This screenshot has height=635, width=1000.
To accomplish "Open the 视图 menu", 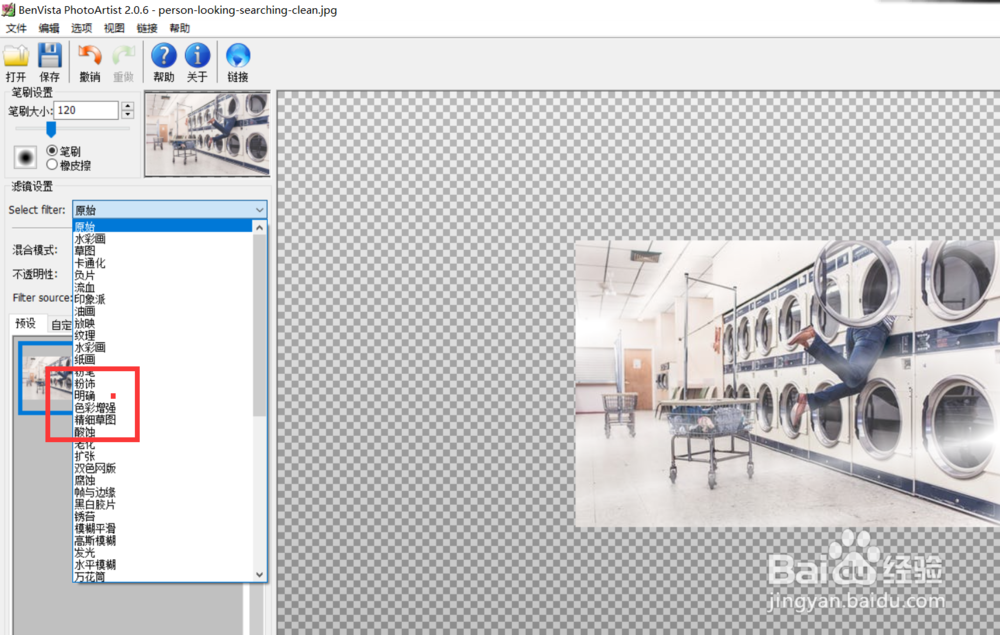I will point(114,28).
